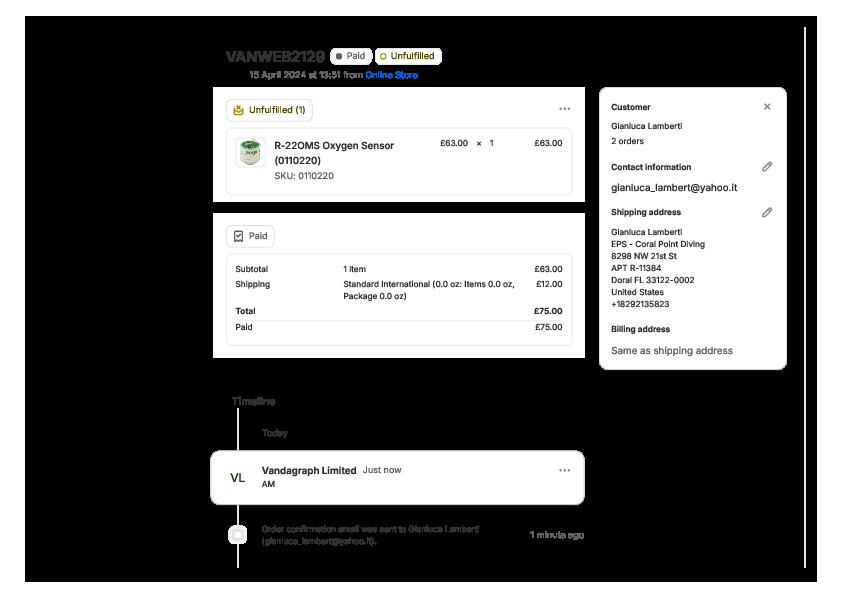The height and width of the screenshot is (595, 842).
Task: Click the Paid receipt icon in payment card
Action: click(x=238, y=236)
